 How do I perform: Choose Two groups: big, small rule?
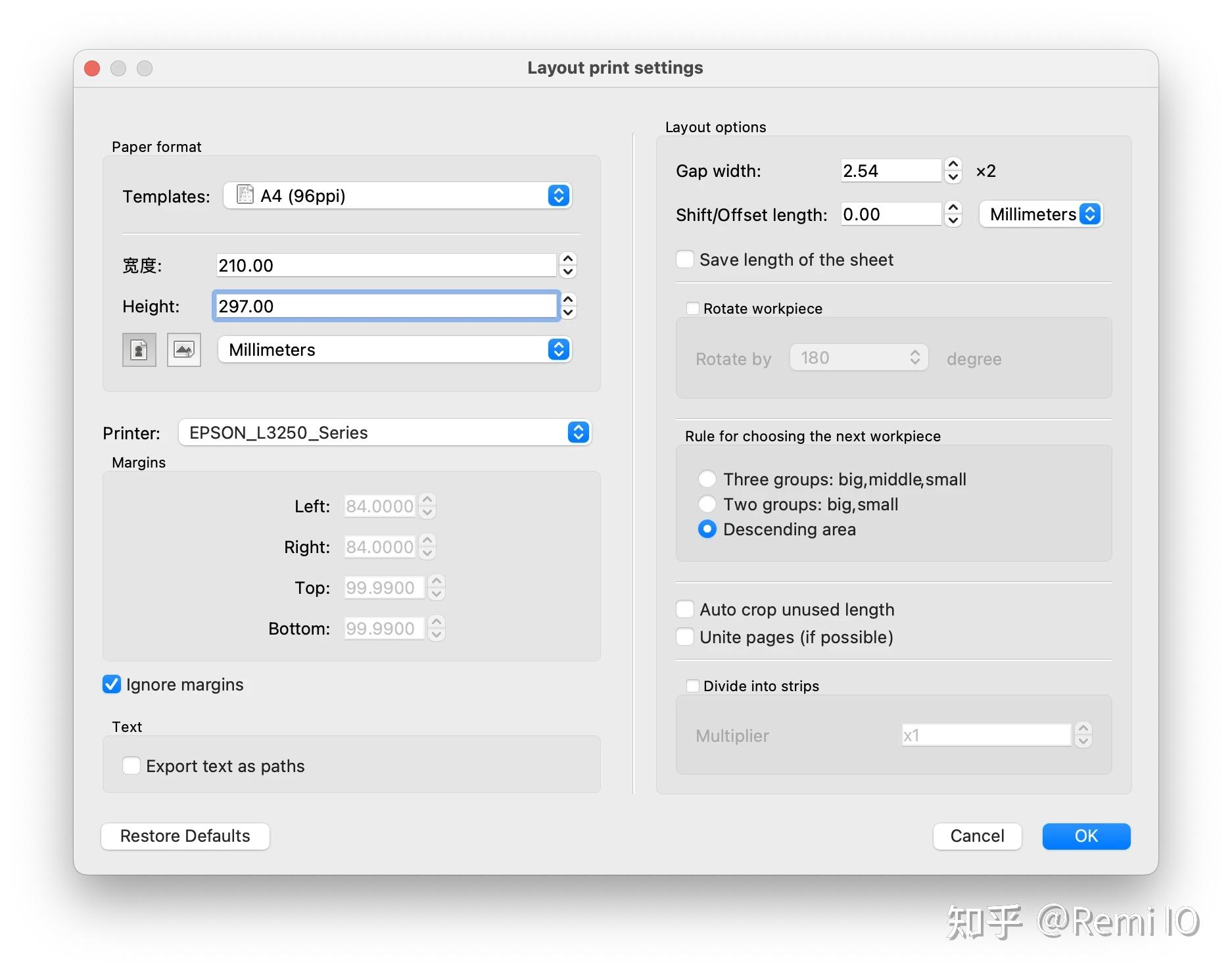(x=707, y=504)
